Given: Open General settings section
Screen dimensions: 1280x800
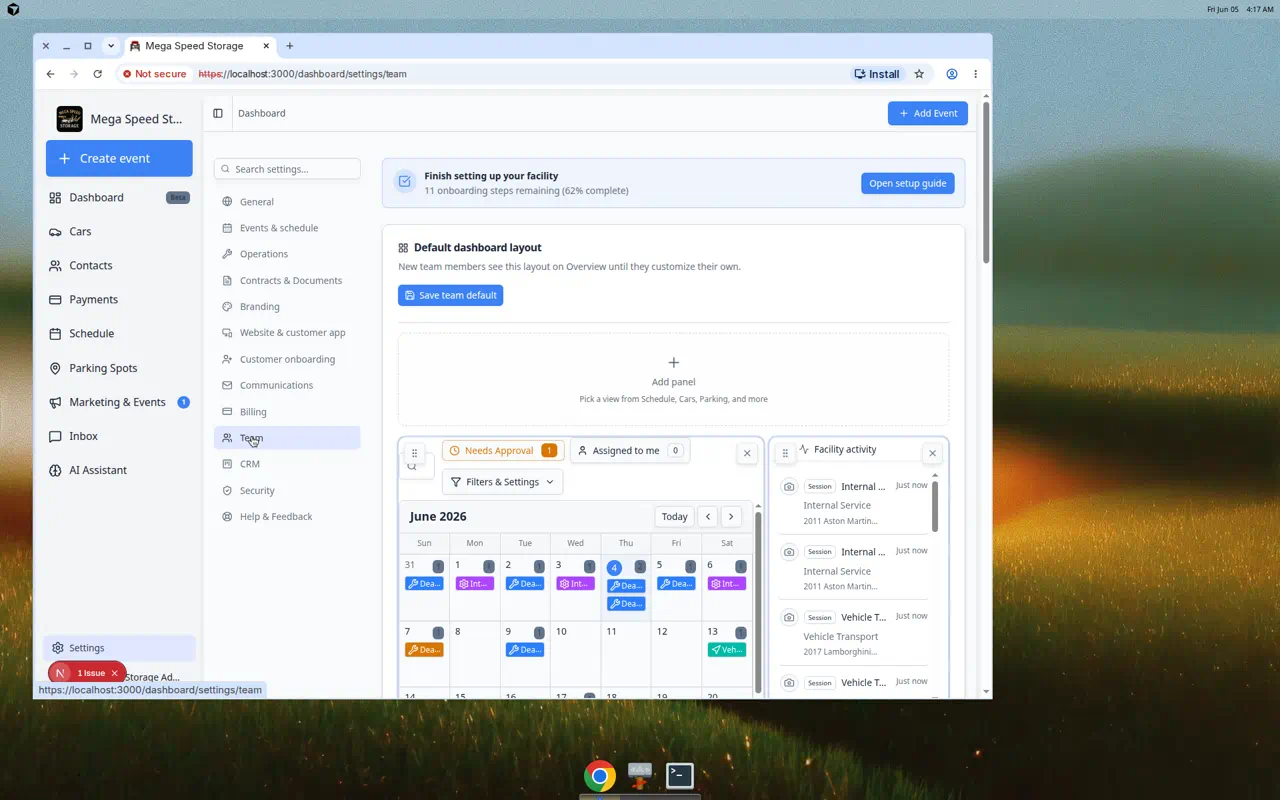Looking at the screenshot, I should [x=287, y=202].
